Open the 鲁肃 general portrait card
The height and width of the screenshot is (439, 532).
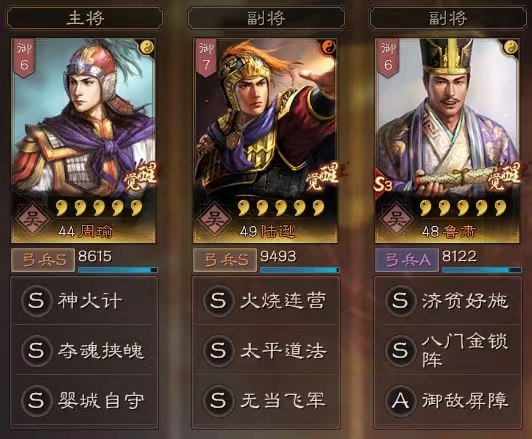(x=447, y=141)
